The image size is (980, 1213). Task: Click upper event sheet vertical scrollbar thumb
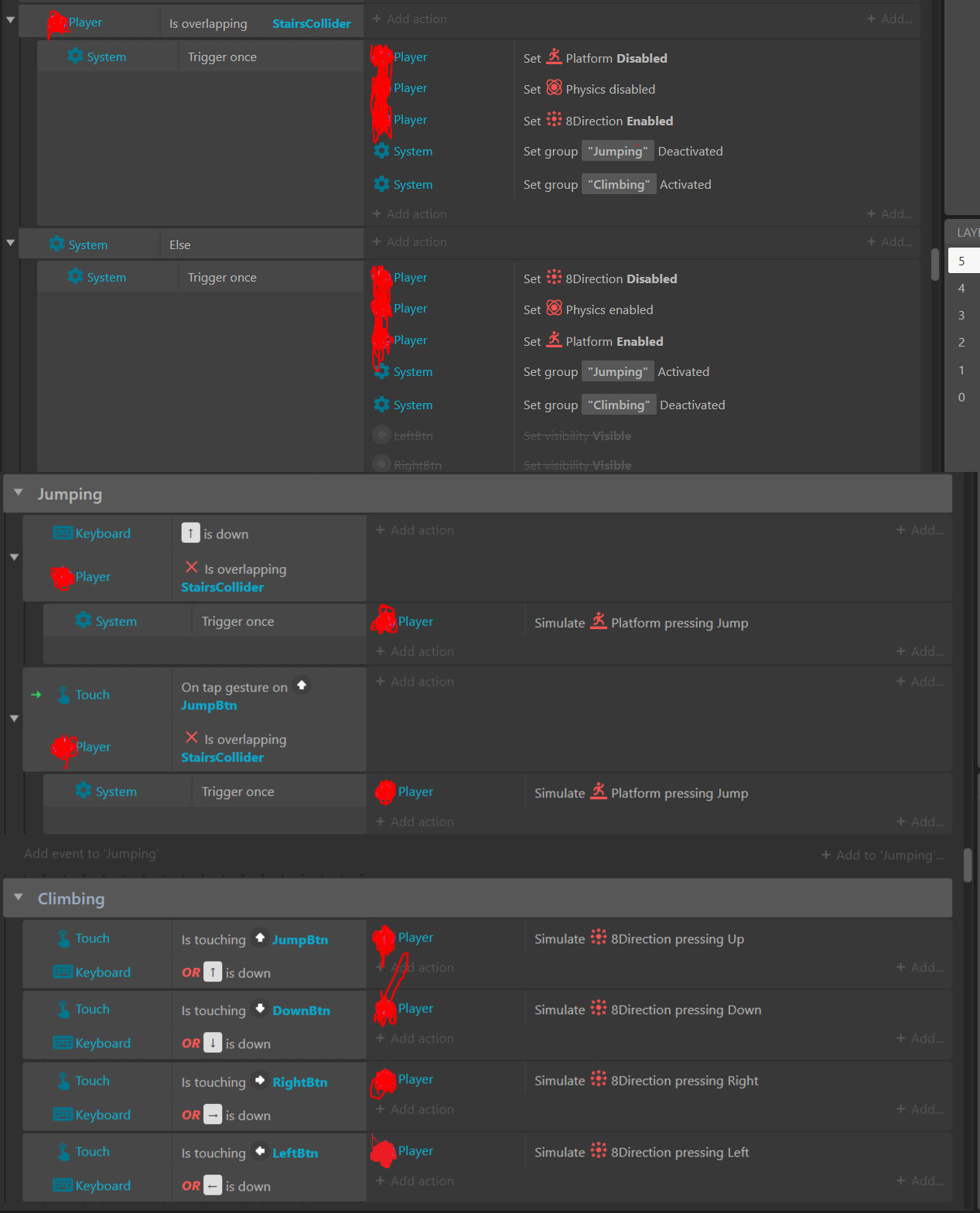935,264
